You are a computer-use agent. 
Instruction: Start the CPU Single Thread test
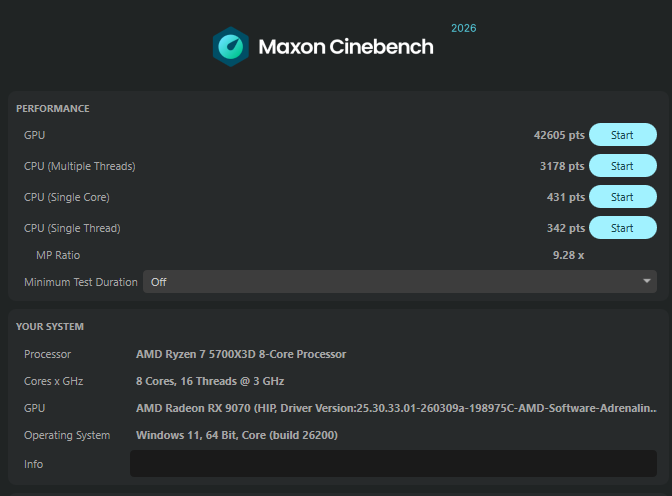pos(623,228)
